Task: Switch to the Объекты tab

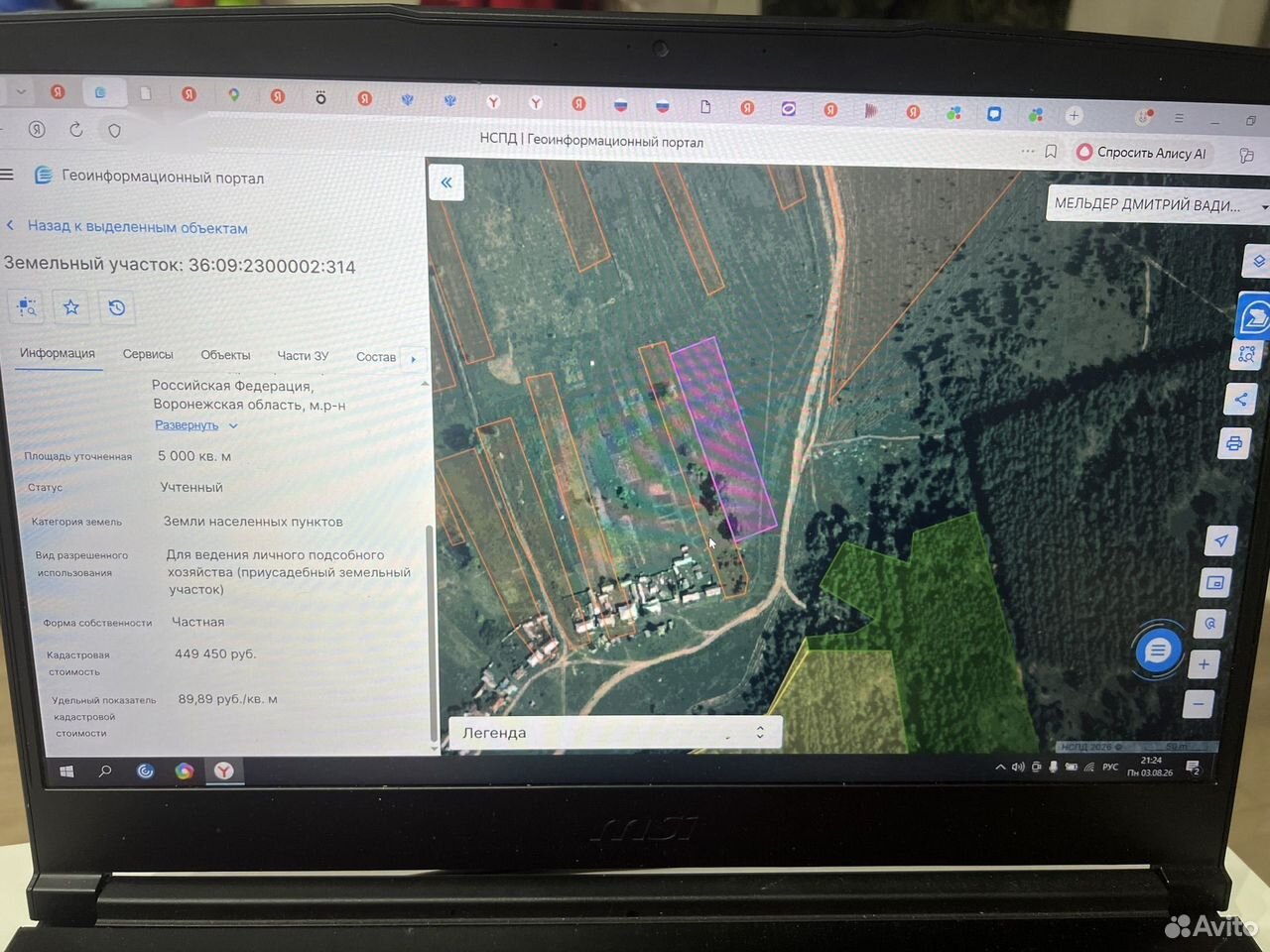Action: [225, 355]
